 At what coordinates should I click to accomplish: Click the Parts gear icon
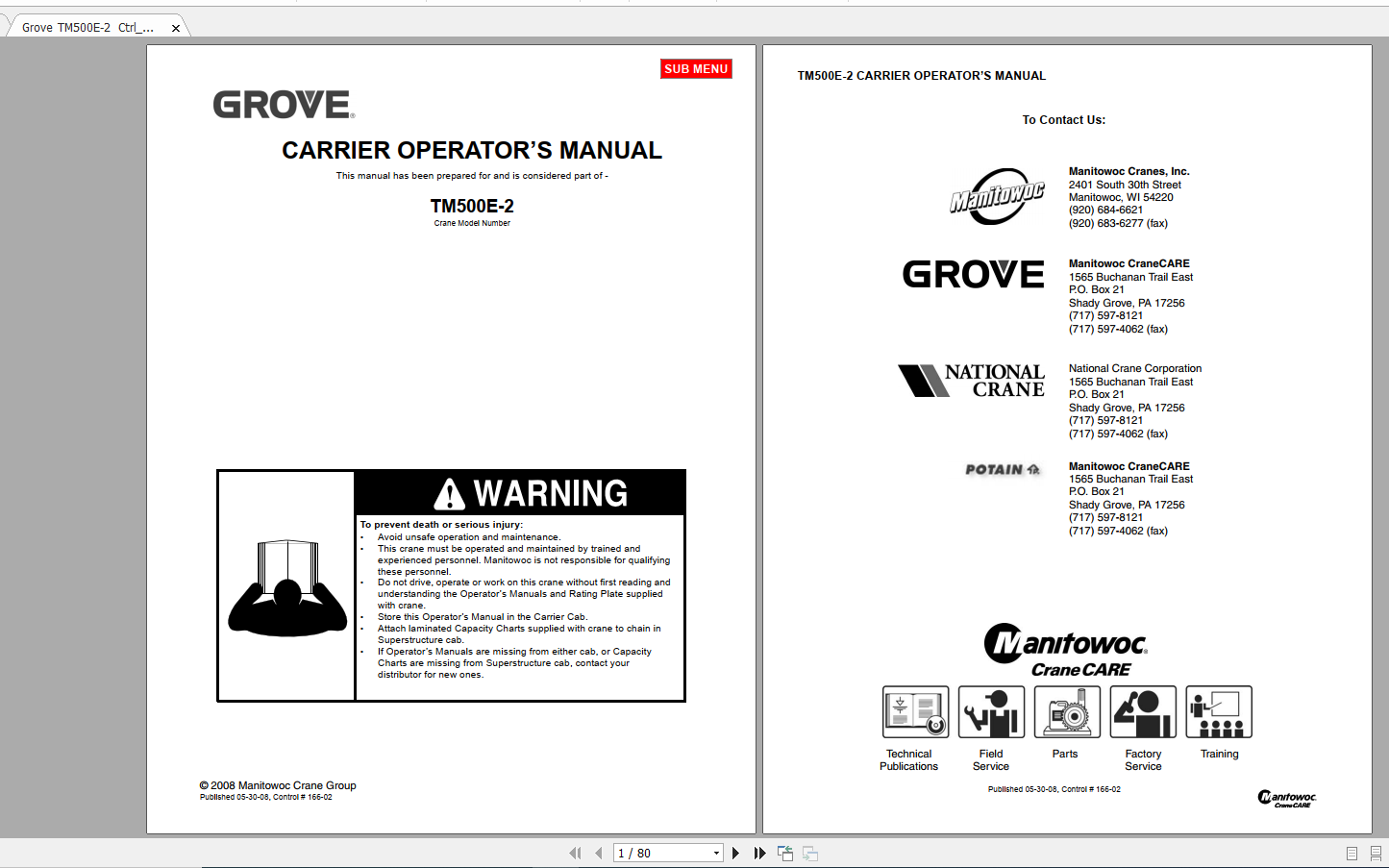point(1067,711)
